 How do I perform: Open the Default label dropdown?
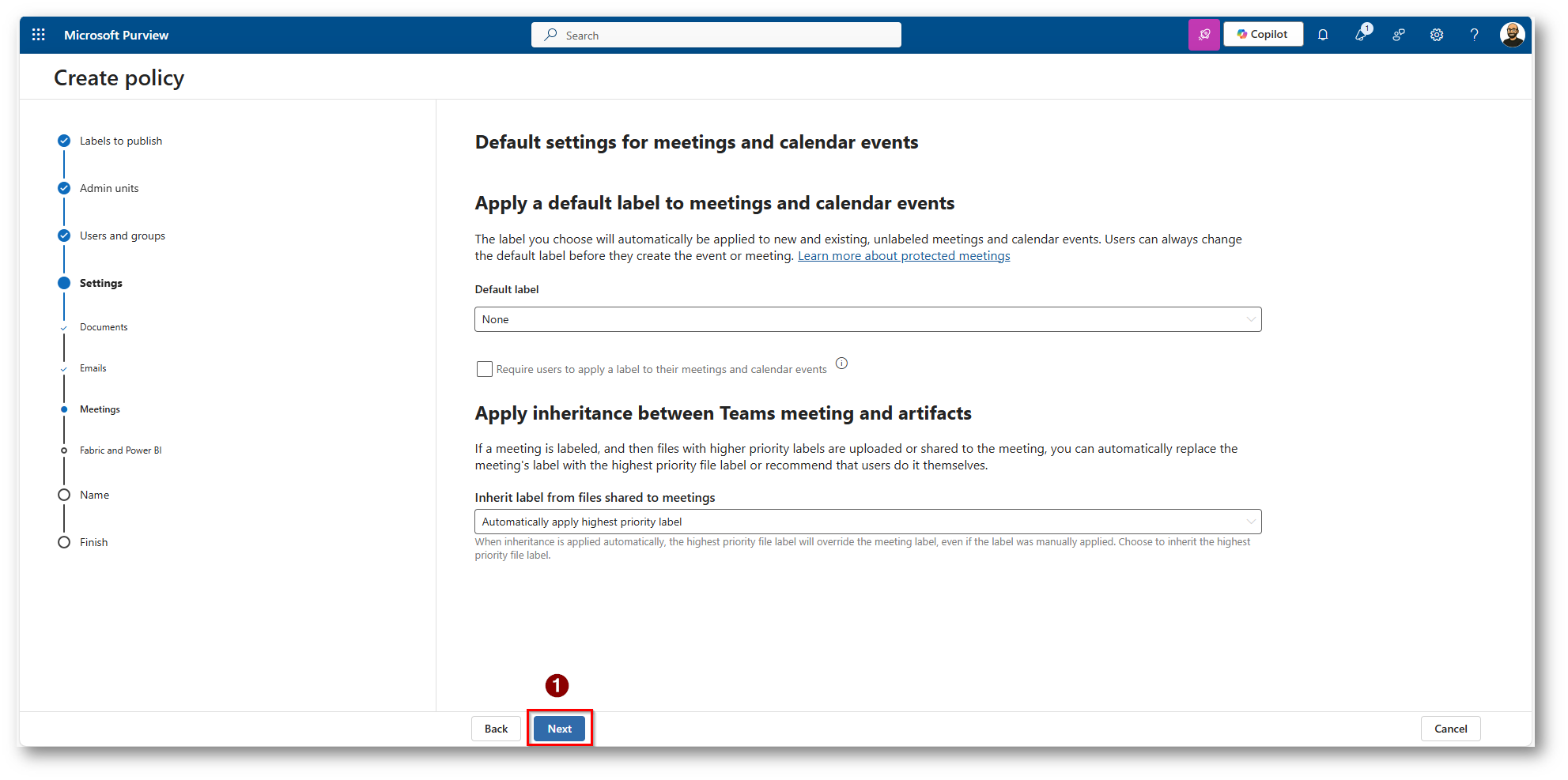click(867, 319)
